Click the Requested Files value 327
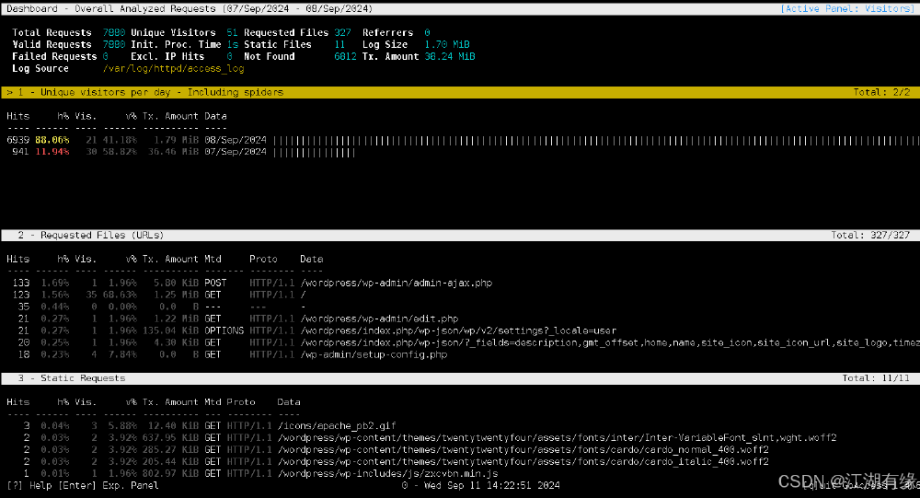The width and height of the screenshot is (920, 498). click(x=343, y=33)
